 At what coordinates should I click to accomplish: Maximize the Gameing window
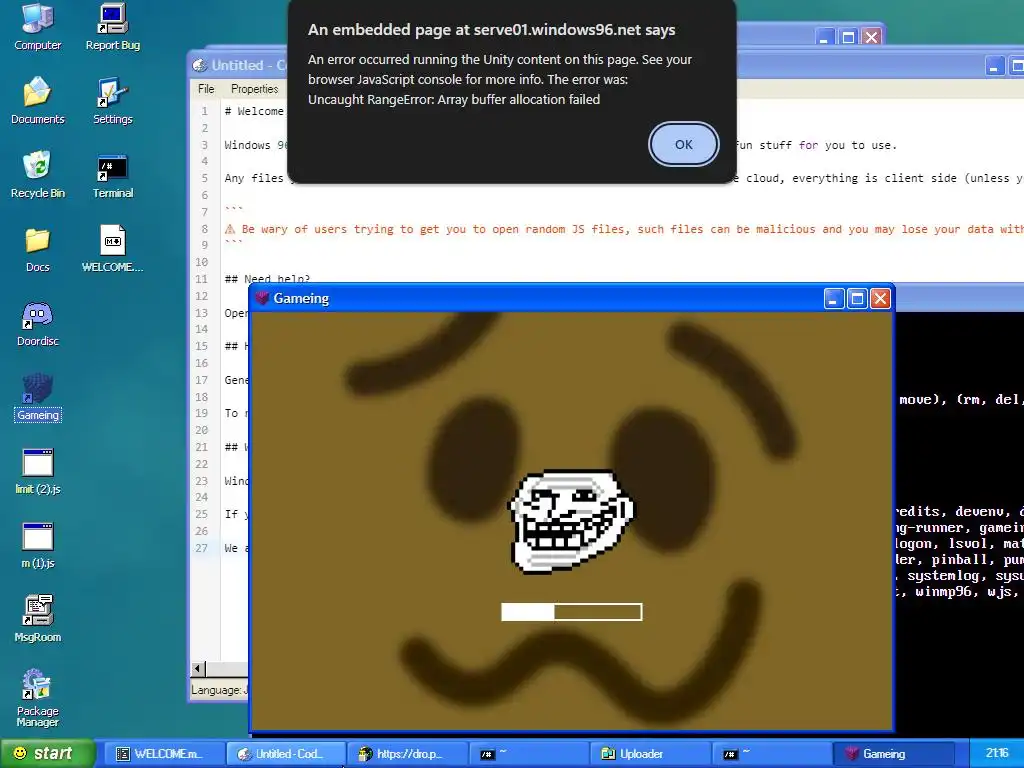click(857, 298)
